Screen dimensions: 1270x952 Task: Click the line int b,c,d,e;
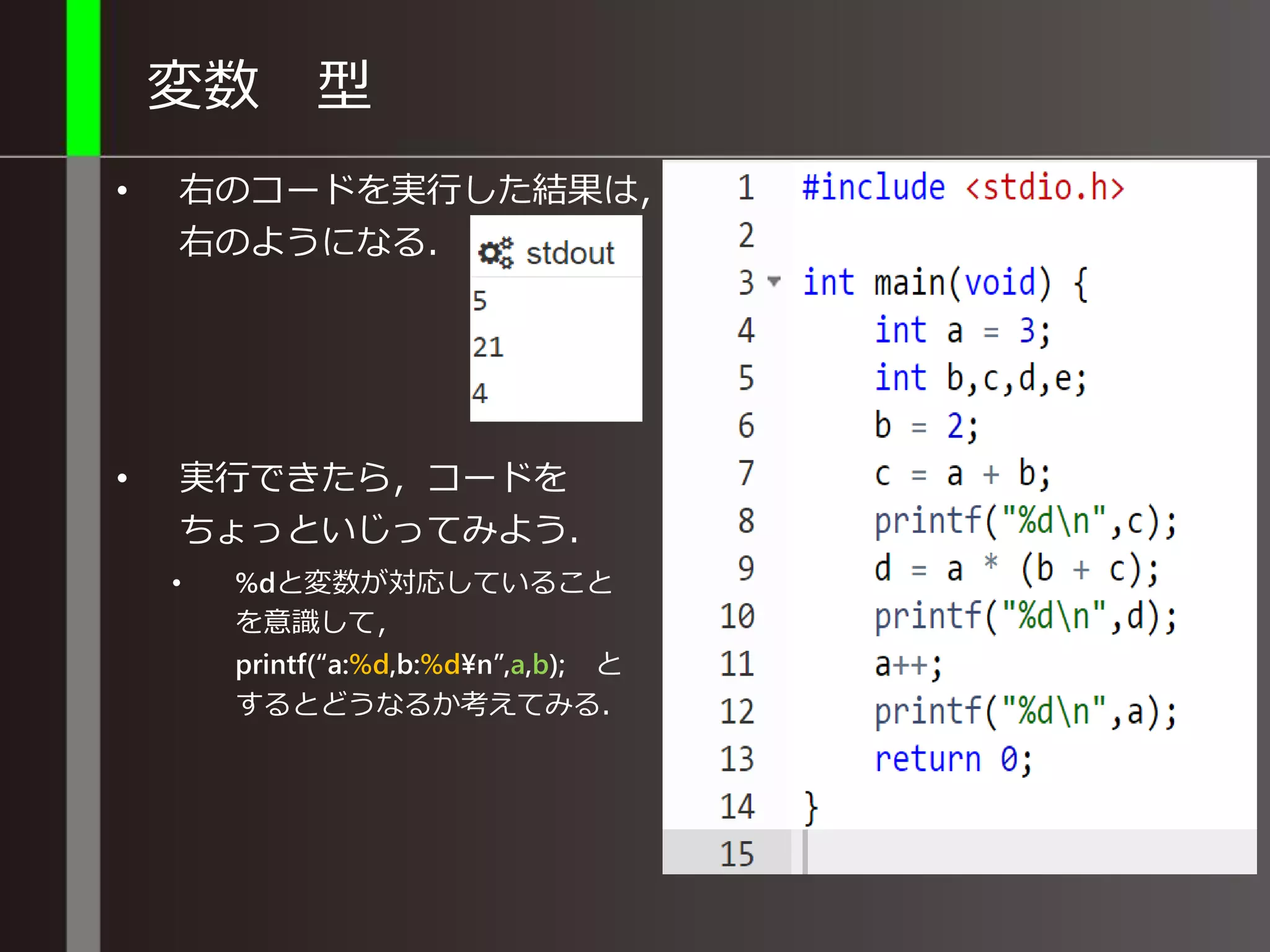point(980,378)
